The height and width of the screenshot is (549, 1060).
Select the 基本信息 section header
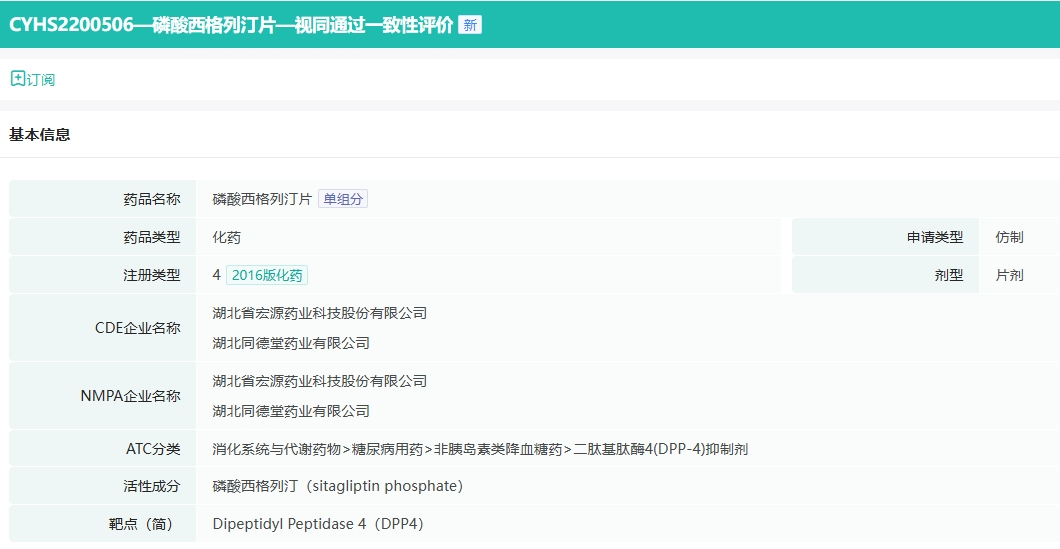click(x=40, y=134)
